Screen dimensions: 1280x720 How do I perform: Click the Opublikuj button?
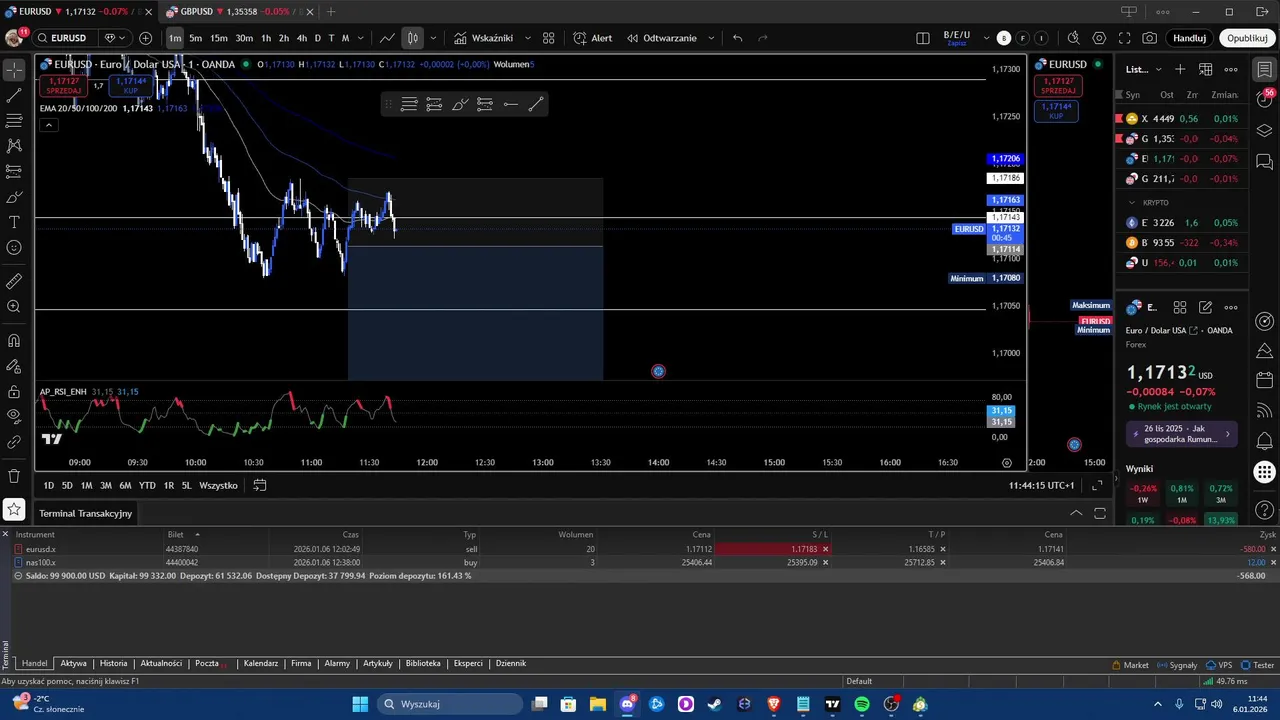(1247, 38)
